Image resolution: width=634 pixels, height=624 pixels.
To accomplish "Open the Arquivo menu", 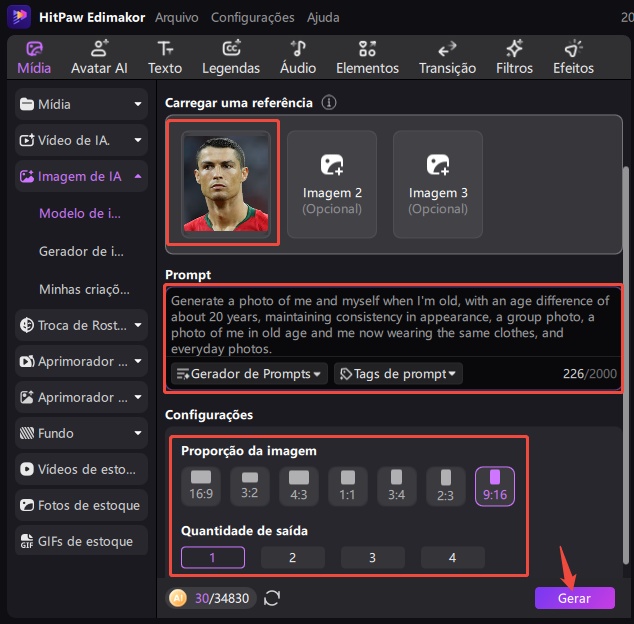I will pos(177,17).
